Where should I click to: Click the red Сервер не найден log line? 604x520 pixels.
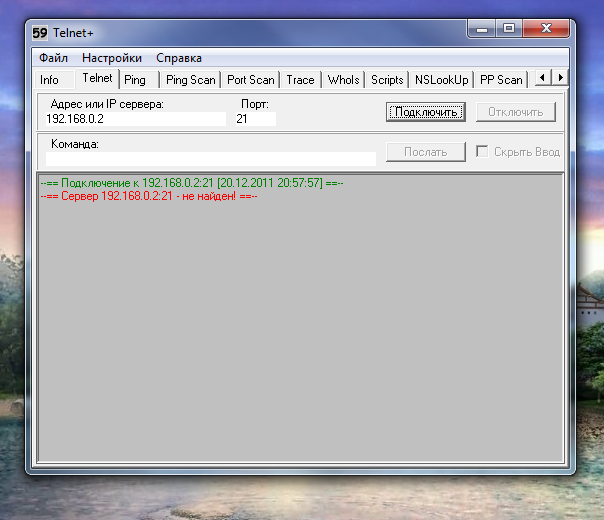(149, 196)
